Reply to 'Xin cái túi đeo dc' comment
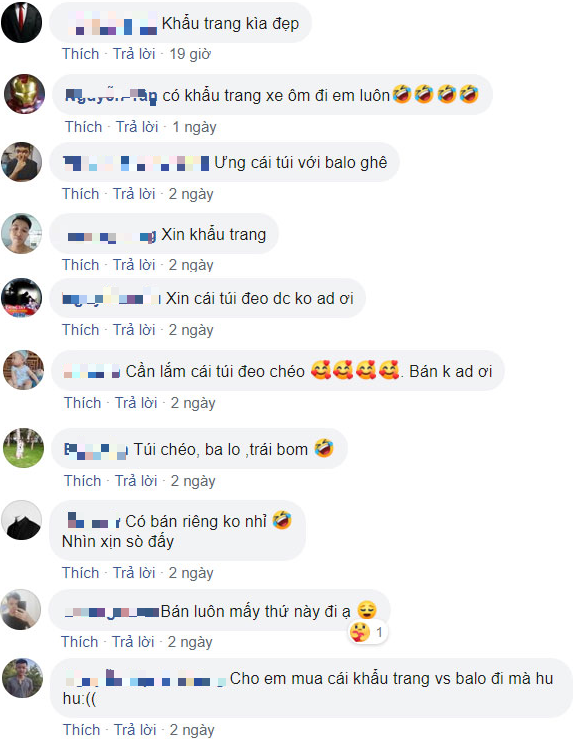 click(134, 329)
